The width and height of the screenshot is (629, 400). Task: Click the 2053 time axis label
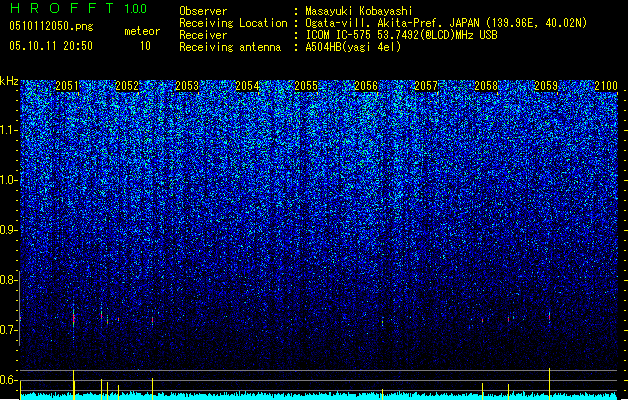click(x=187, y=86)
